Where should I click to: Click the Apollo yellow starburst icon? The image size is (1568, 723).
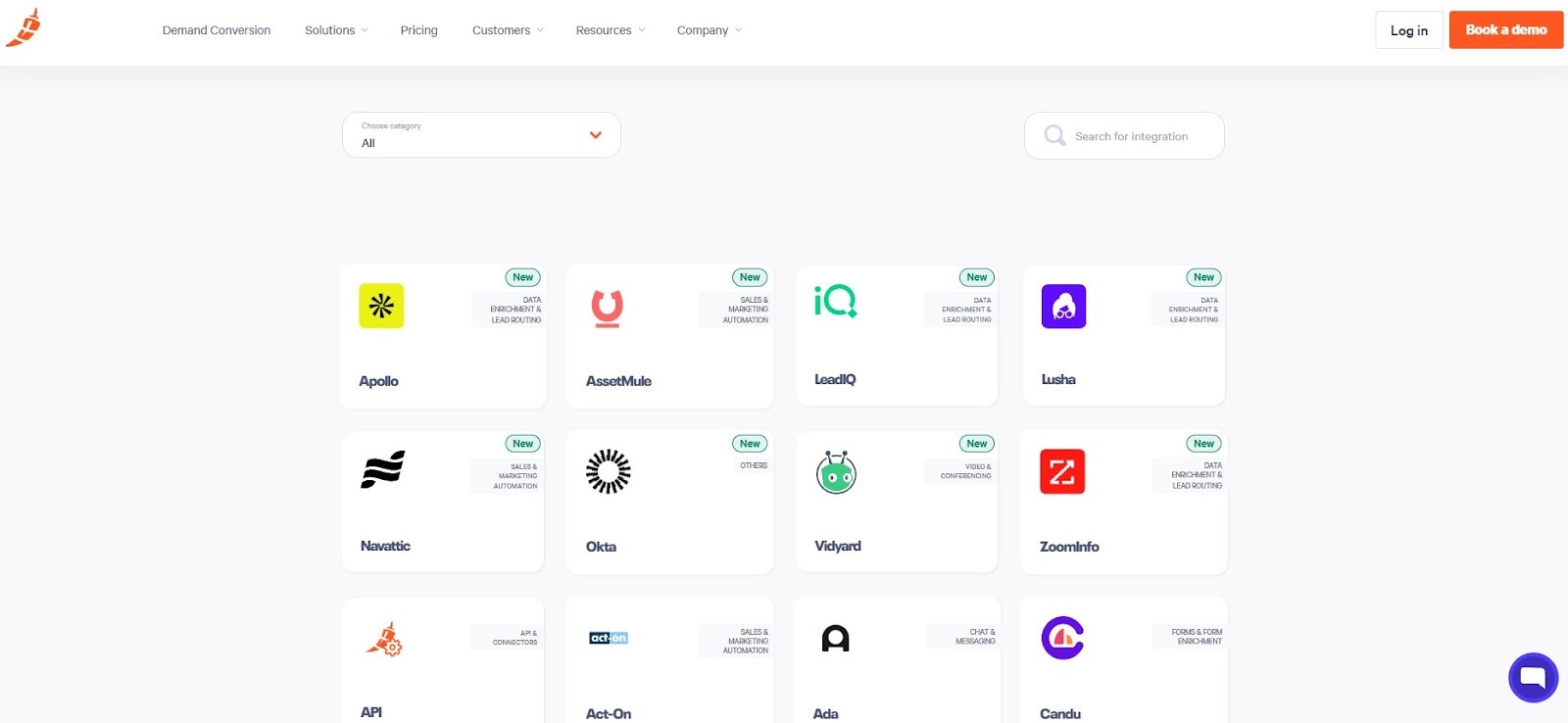point(381,306)
